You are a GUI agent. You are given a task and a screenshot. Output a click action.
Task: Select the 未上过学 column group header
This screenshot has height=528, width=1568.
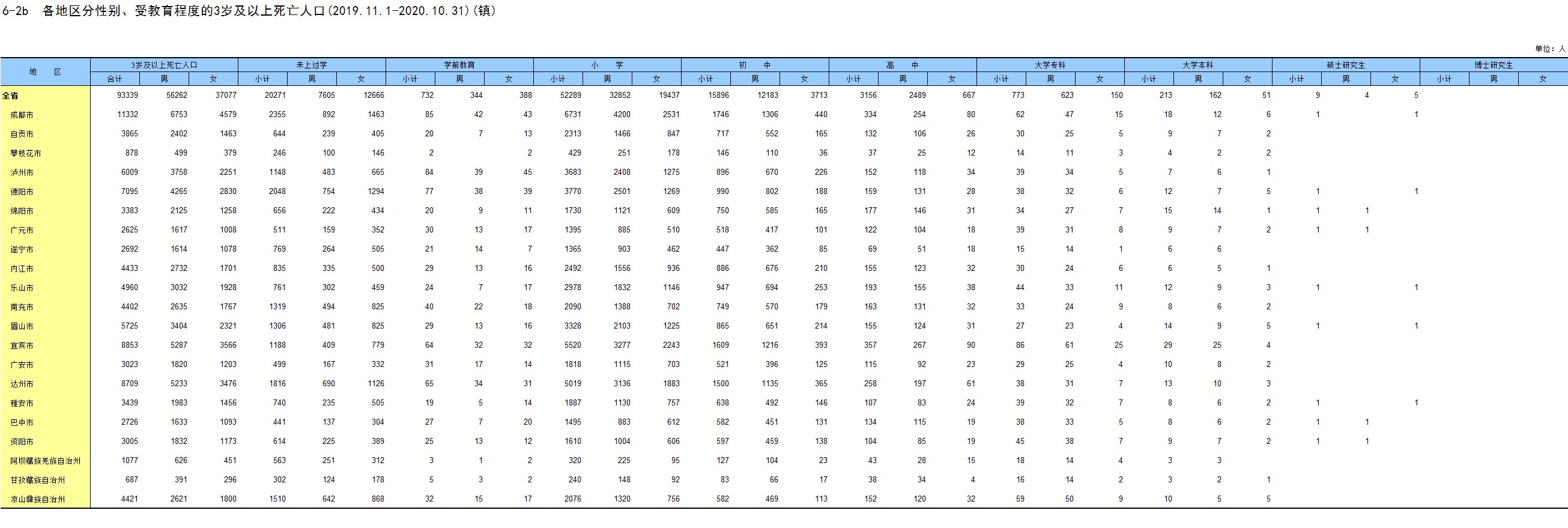click(312, 65)
